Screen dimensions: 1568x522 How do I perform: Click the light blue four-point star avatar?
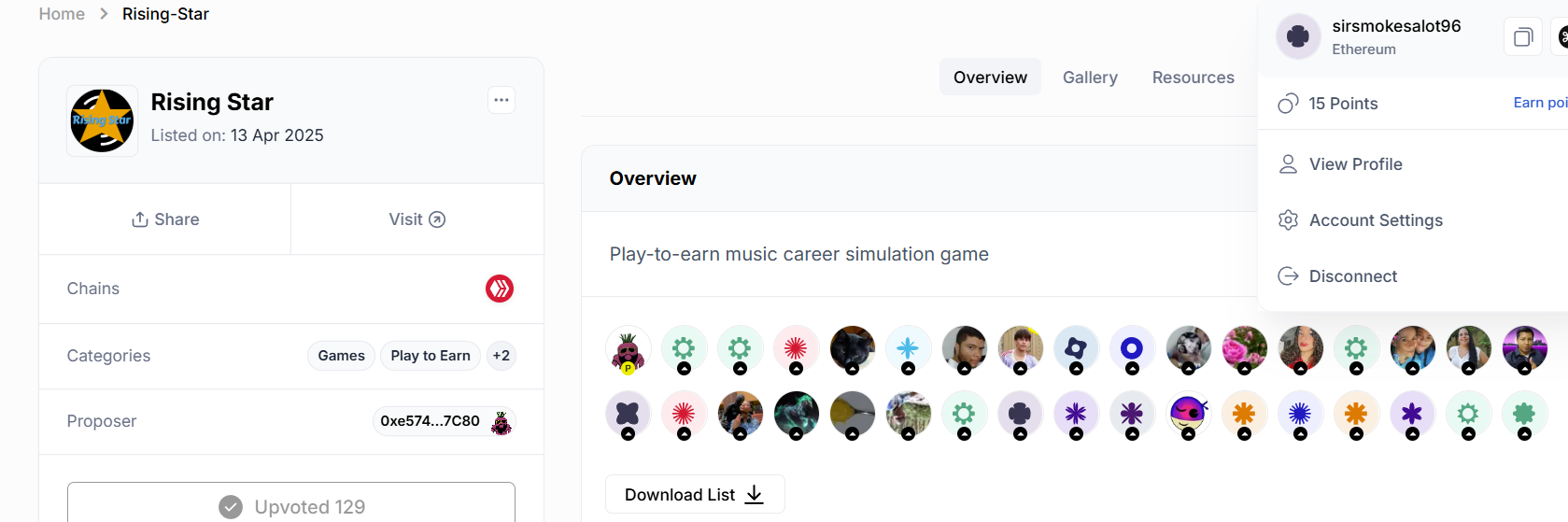point(908,349)
